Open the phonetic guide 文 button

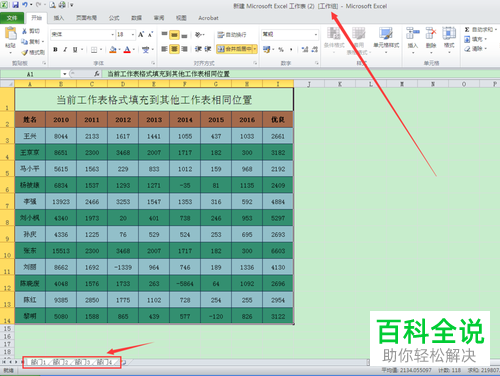tap(145, 50)
